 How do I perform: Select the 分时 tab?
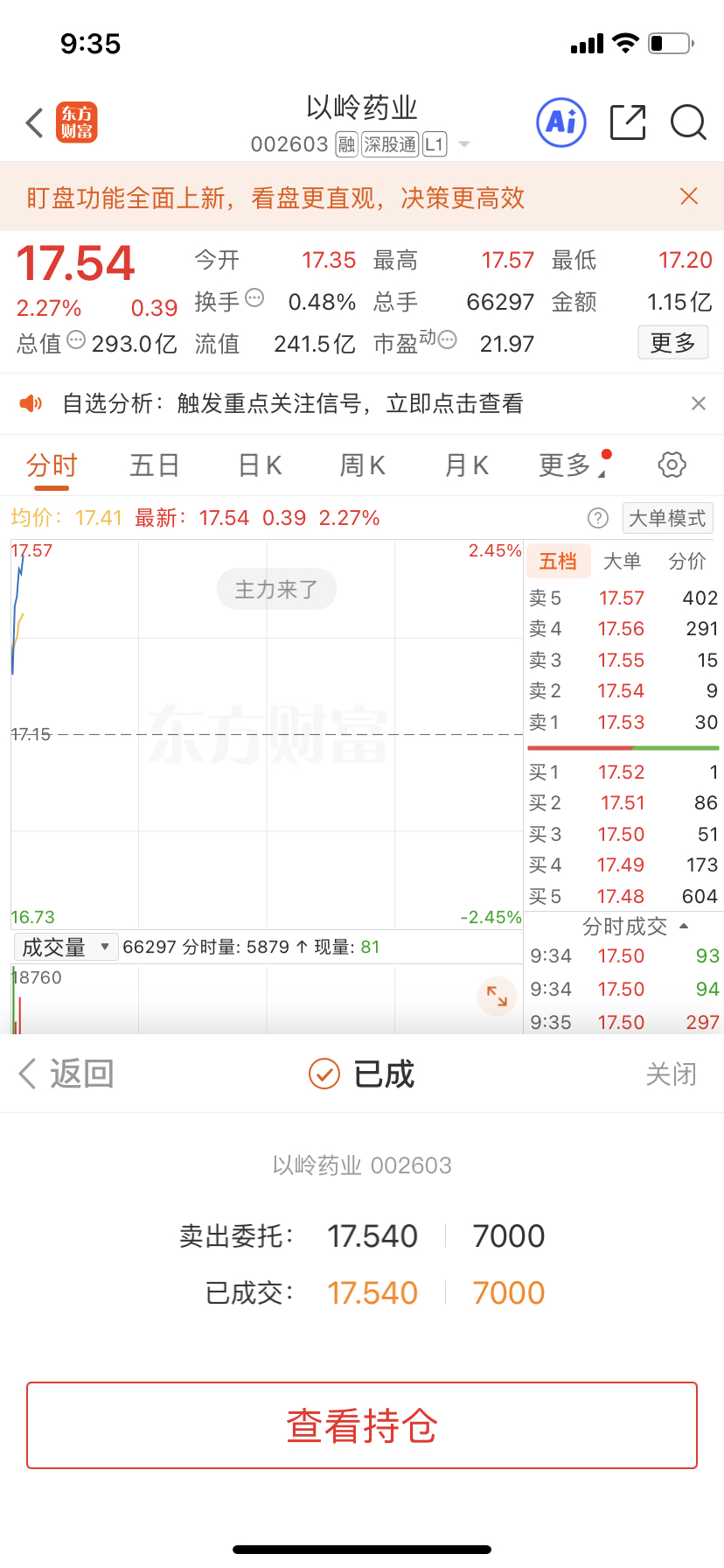pos(52,465)
